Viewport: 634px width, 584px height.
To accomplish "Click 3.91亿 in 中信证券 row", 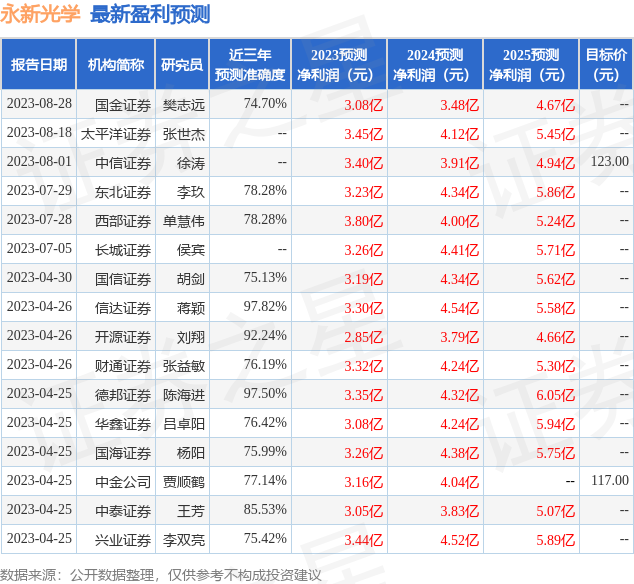I will point(460,163).
